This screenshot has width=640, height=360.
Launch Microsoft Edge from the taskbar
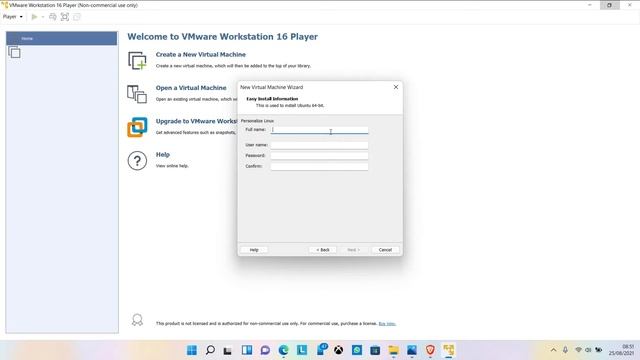(283, 350)
